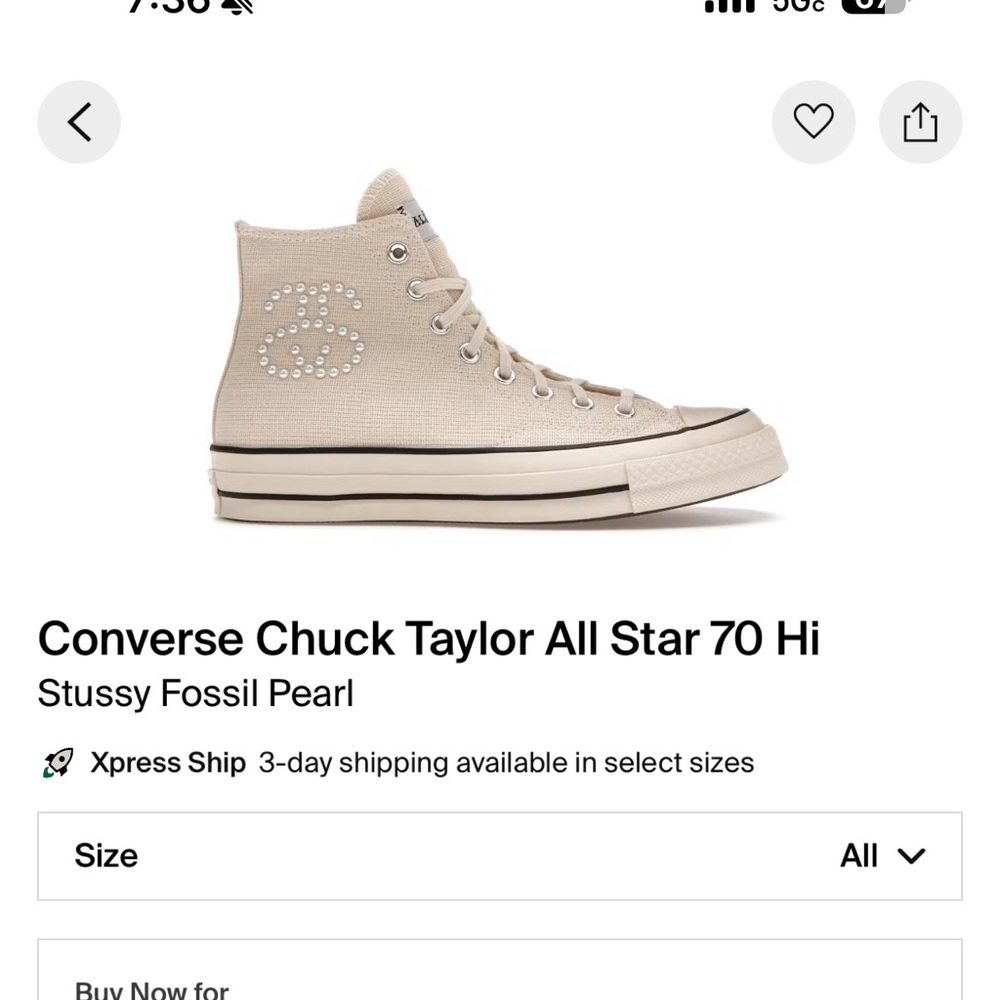
Task: Toggle wishlist status for the Chuck Taylor
Action: point(814,121)
